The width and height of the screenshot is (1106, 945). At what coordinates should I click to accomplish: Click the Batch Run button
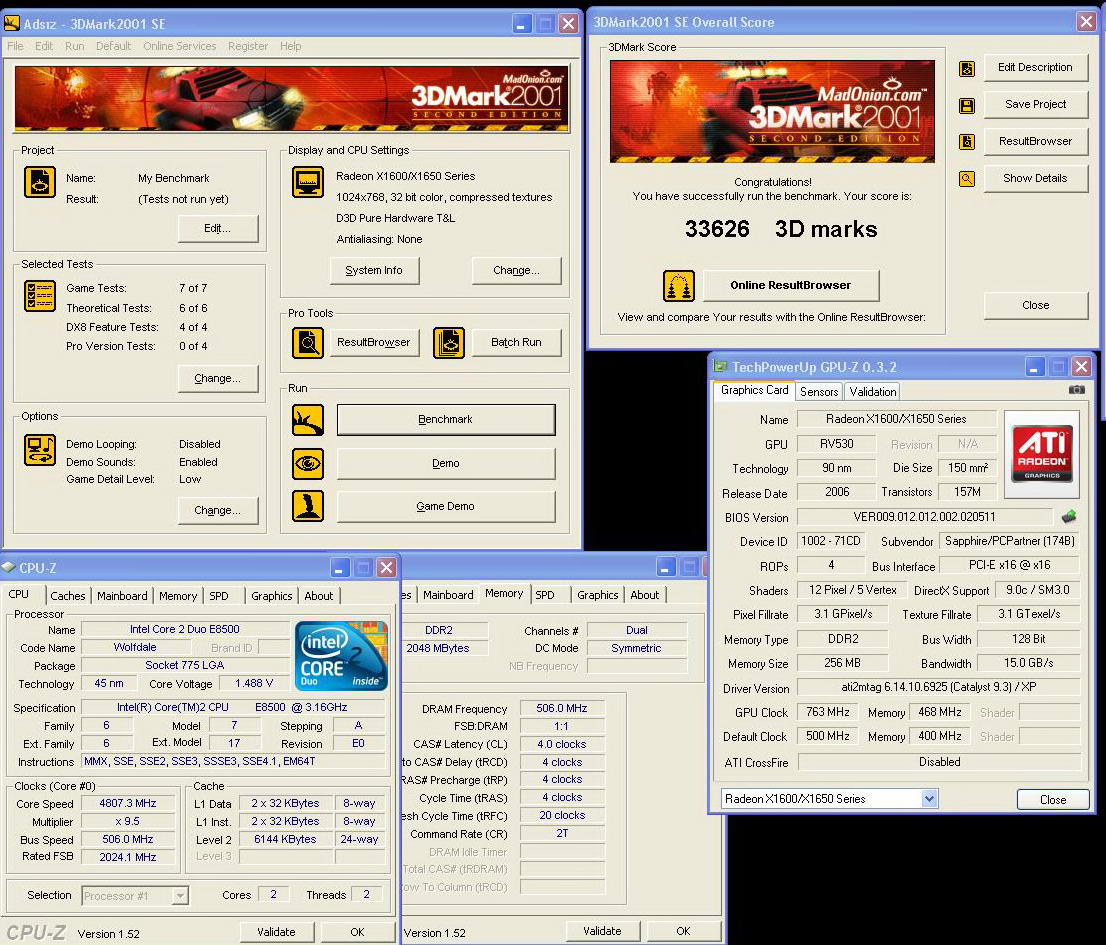click(516, 342)
